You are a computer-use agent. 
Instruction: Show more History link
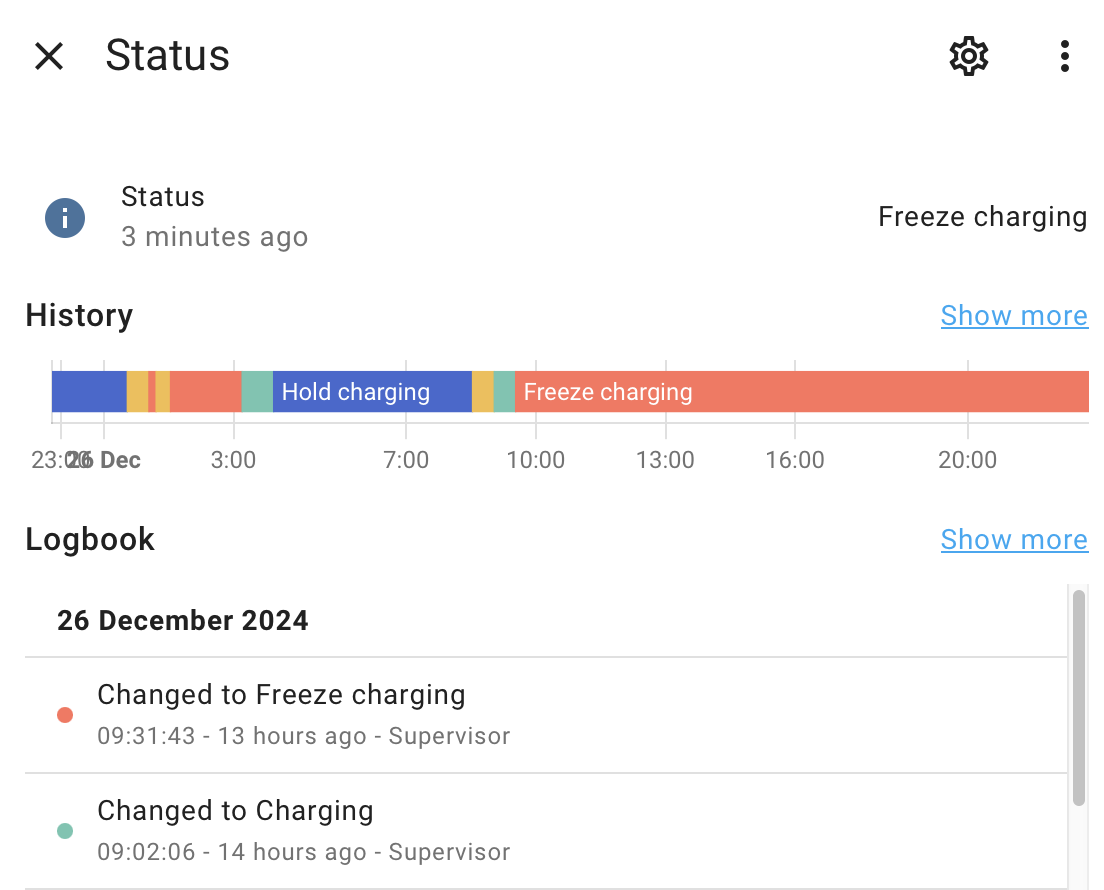click(x=1014, y=315)
